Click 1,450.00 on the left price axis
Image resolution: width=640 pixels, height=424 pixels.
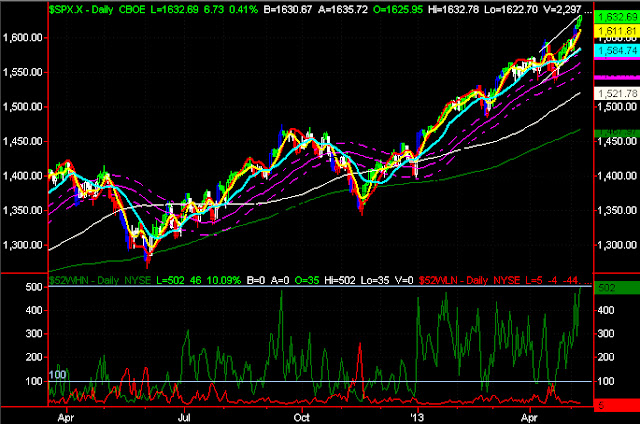click(22, 141)
